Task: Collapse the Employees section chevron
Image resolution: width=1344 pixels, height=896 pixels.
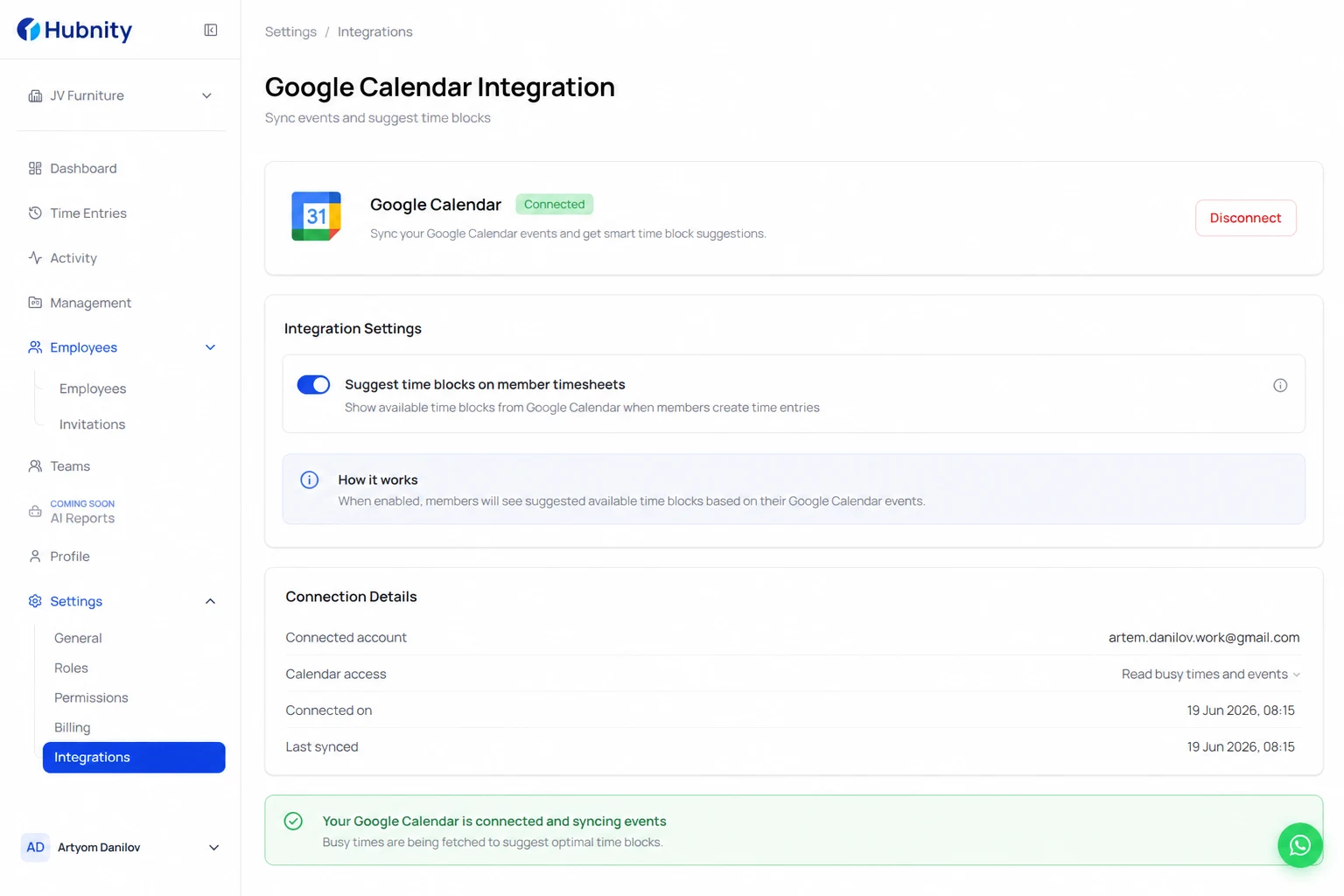Action: (210, 347)
